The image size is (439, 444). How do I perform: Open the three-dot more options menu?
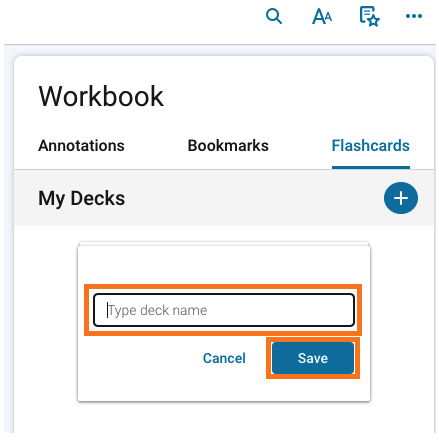[414, 16]
